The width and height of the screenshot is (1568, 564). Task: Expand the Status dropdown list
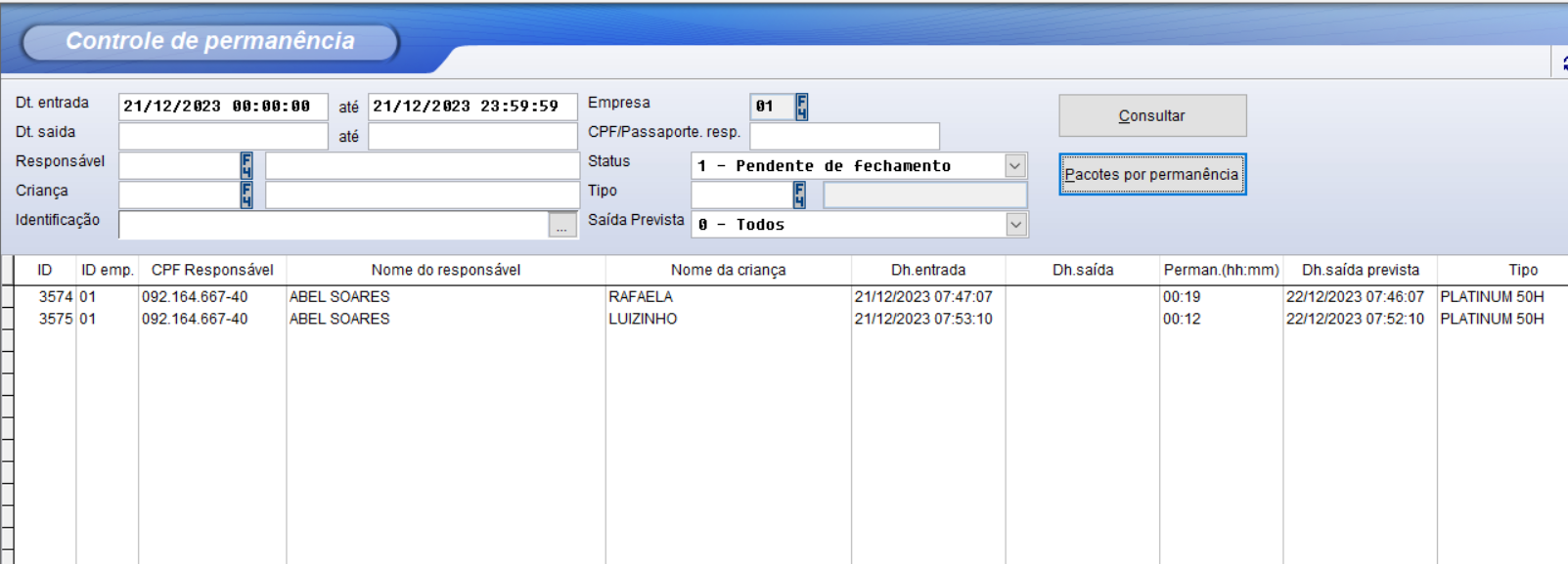coord(1014,166)
